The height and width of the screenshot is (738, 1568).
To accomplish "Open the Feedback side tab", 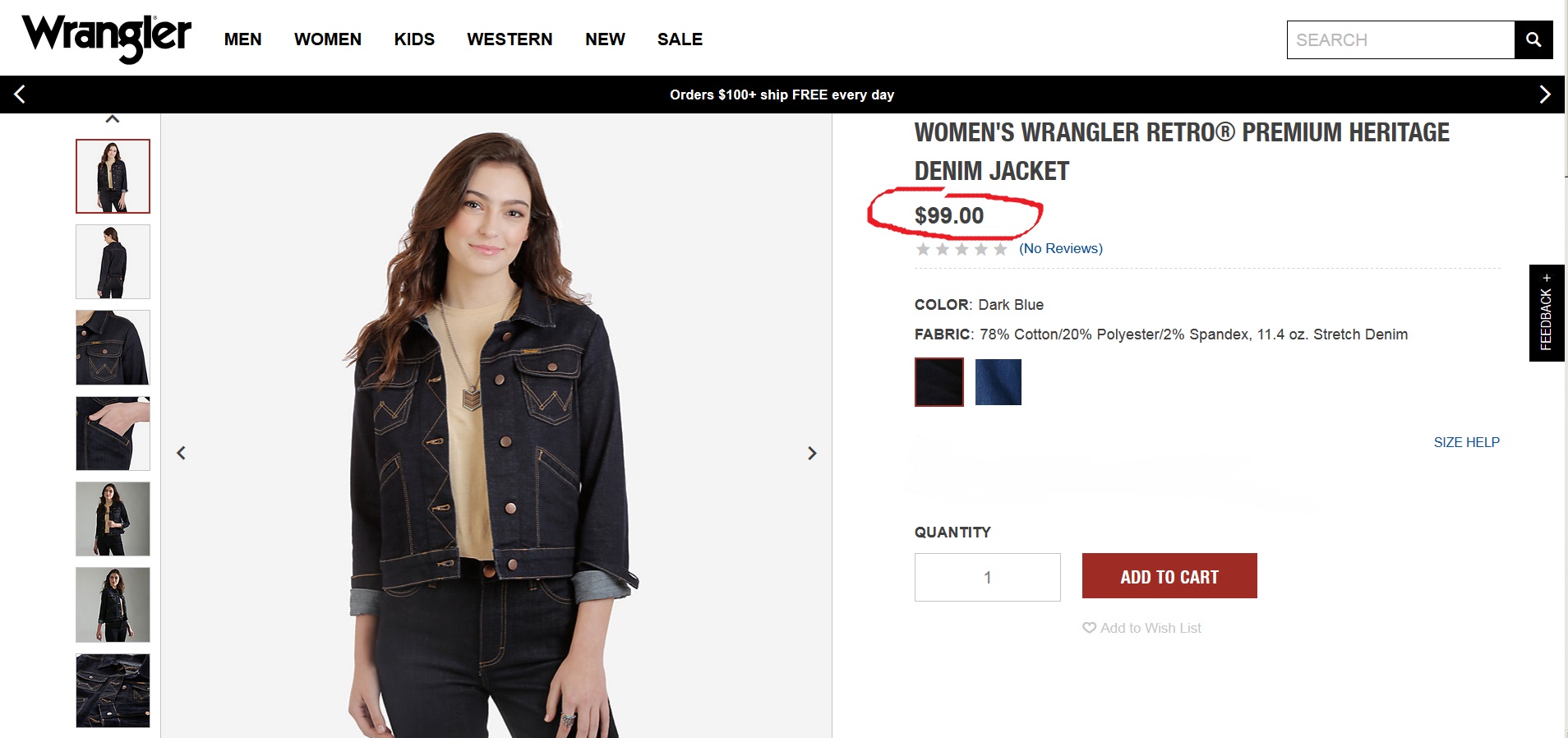I will pos(1546,312).
